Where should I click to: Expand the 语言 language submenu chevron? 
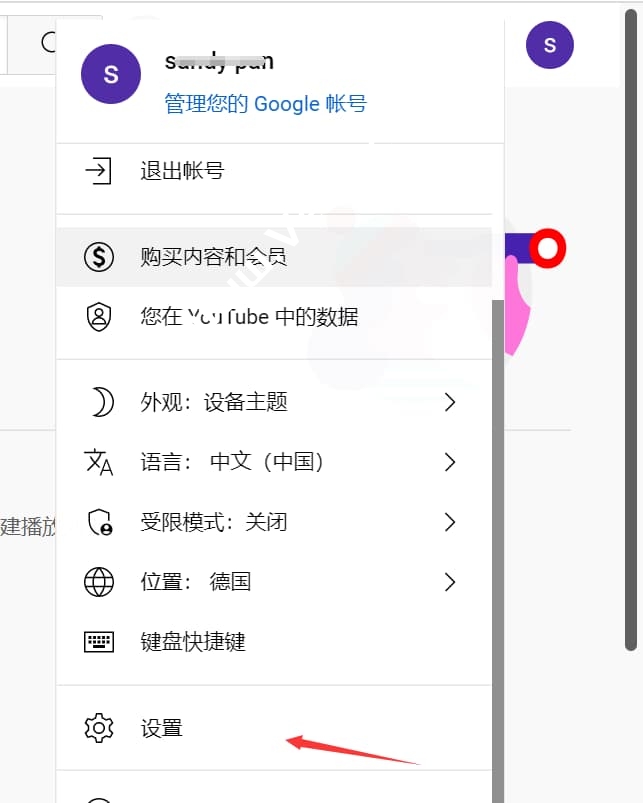click(x=450, y=462)
